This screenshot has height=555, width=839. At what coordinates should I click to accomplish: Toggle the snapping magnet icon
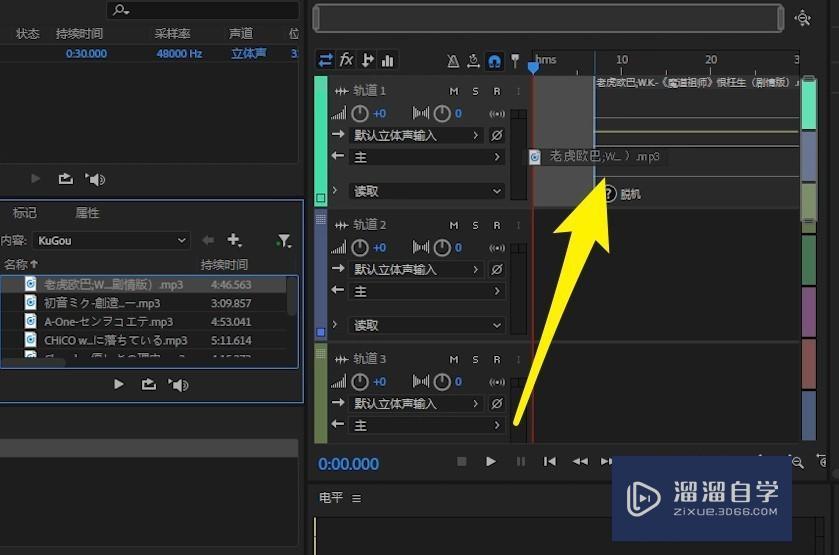[x=494, y=61]
